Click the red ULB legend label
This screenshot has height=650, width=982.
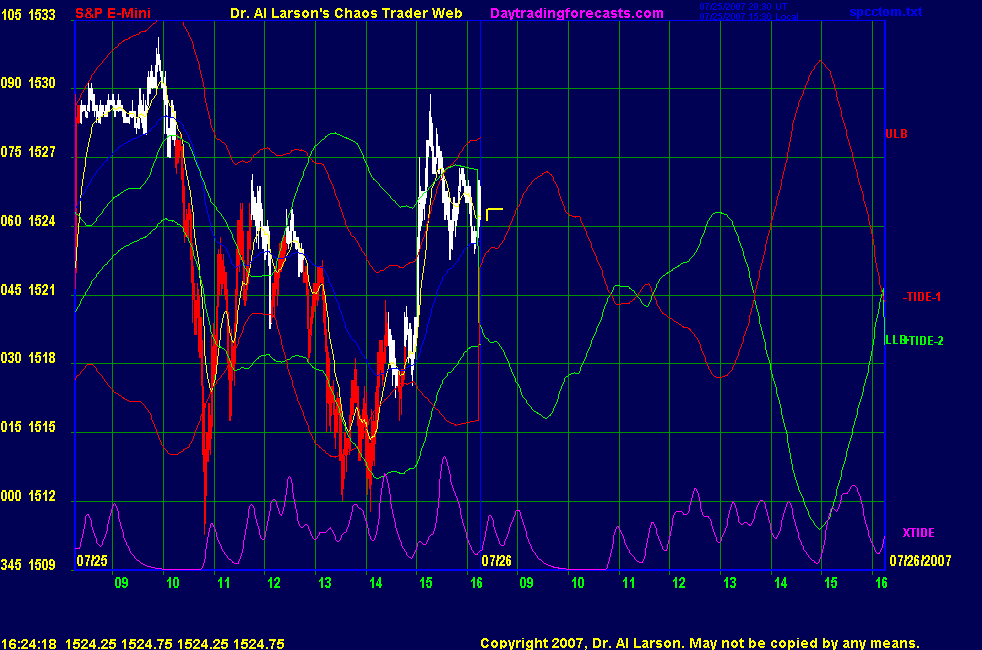click(896, 133)
